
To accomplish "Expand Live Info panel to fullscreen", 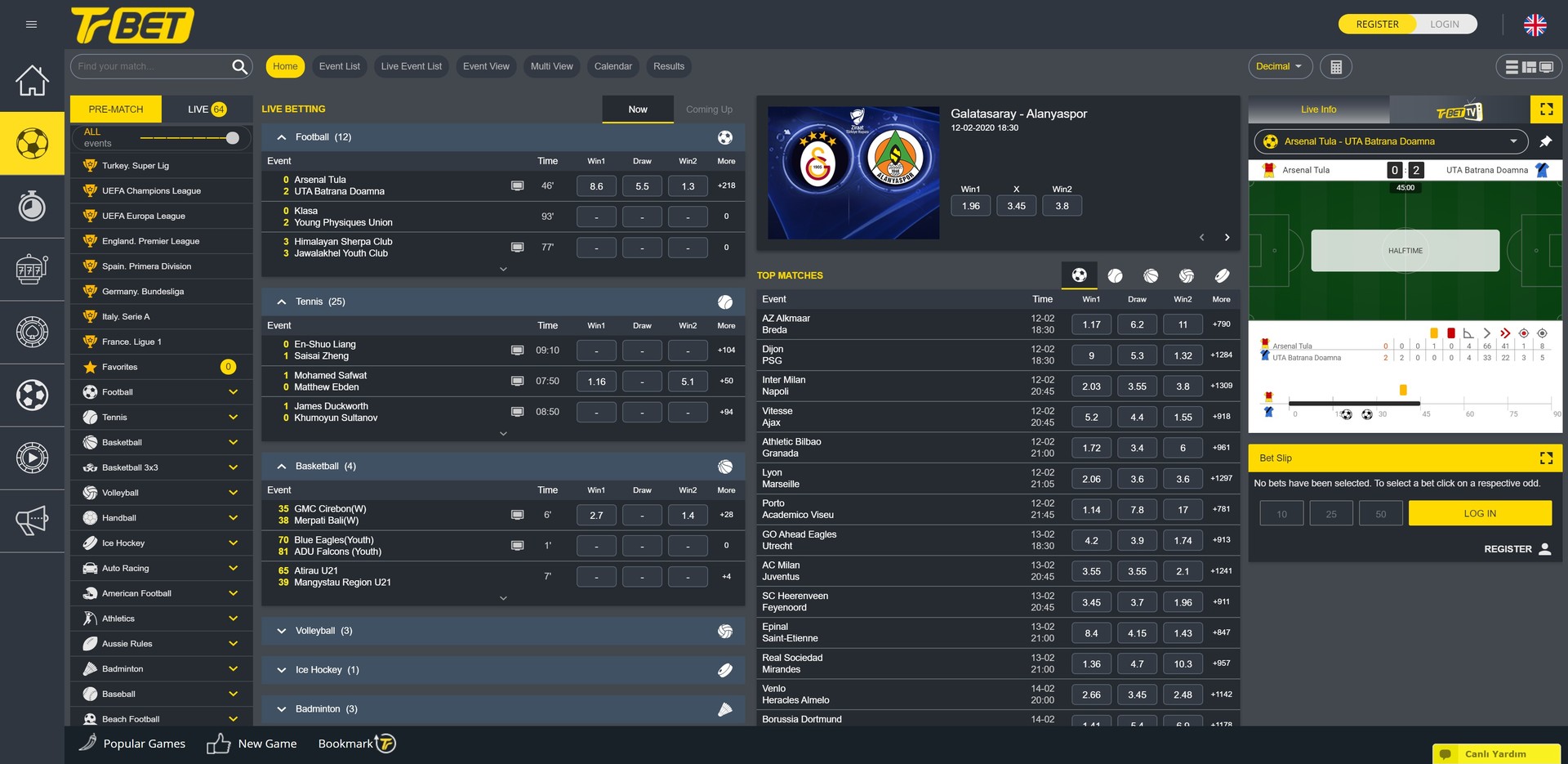I will [x=1546, y=109].
